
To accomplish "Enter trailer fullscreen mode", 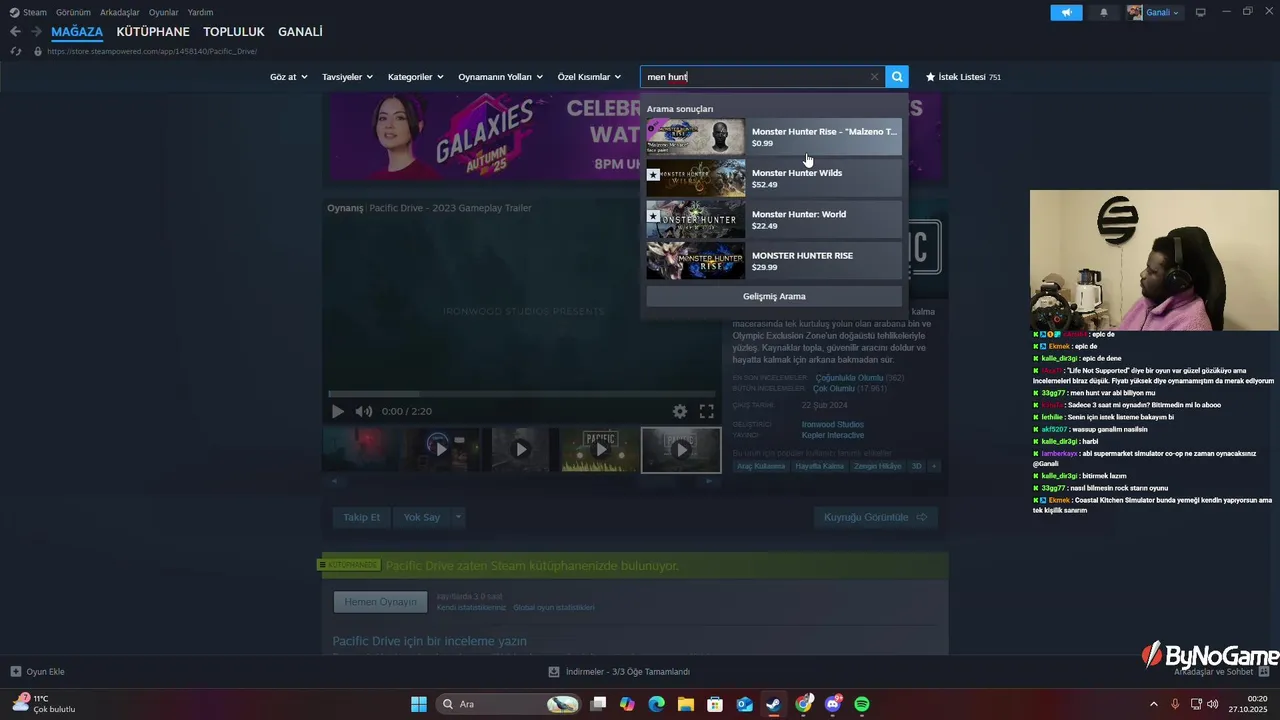I will (x=706, y=411).
